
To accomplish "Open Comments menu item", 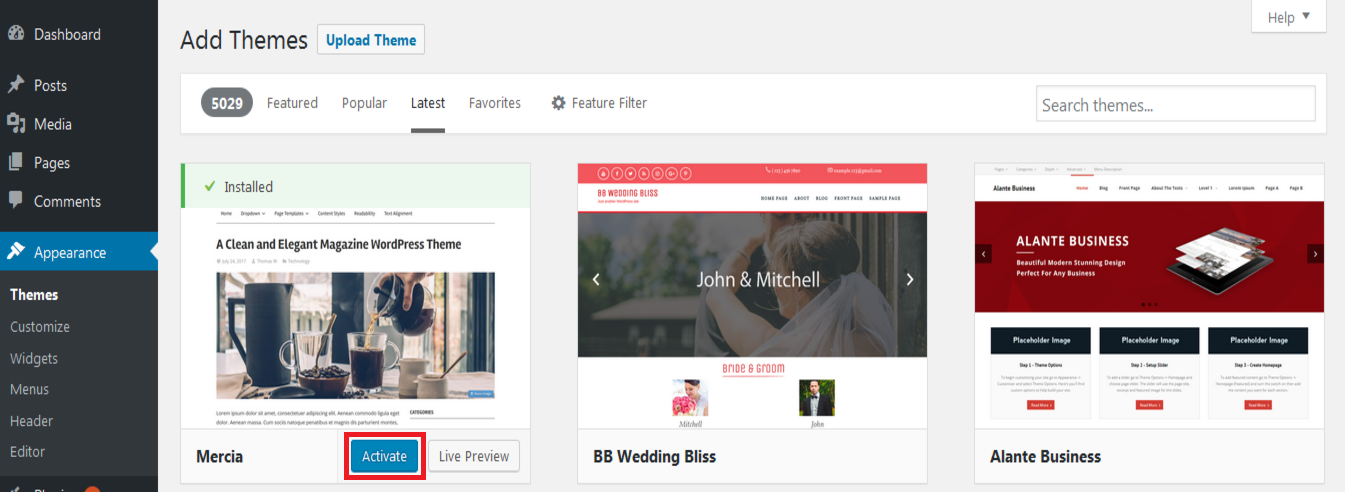I will click(79, 201).
